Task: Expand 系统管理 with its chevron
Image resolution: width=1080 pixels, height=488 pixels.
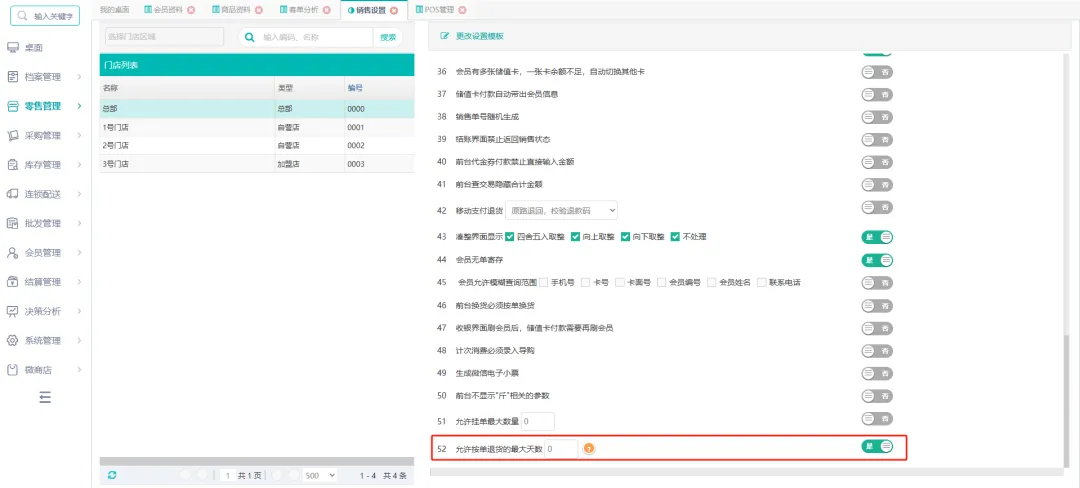Action: [80, 341]
